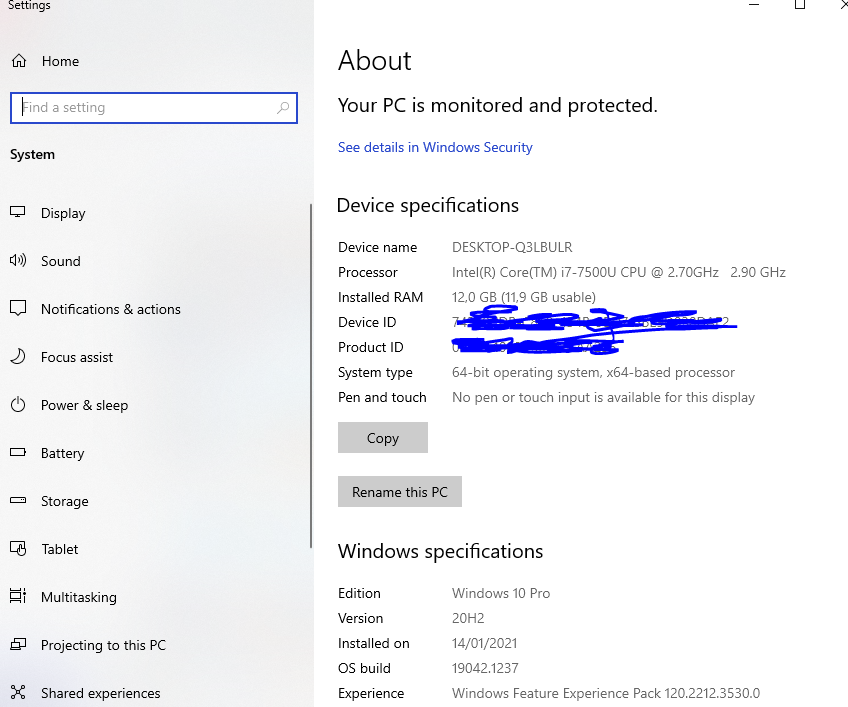Click the Shared experiences icon
This screenshot has width=848, height=707.
click(18, 692)
